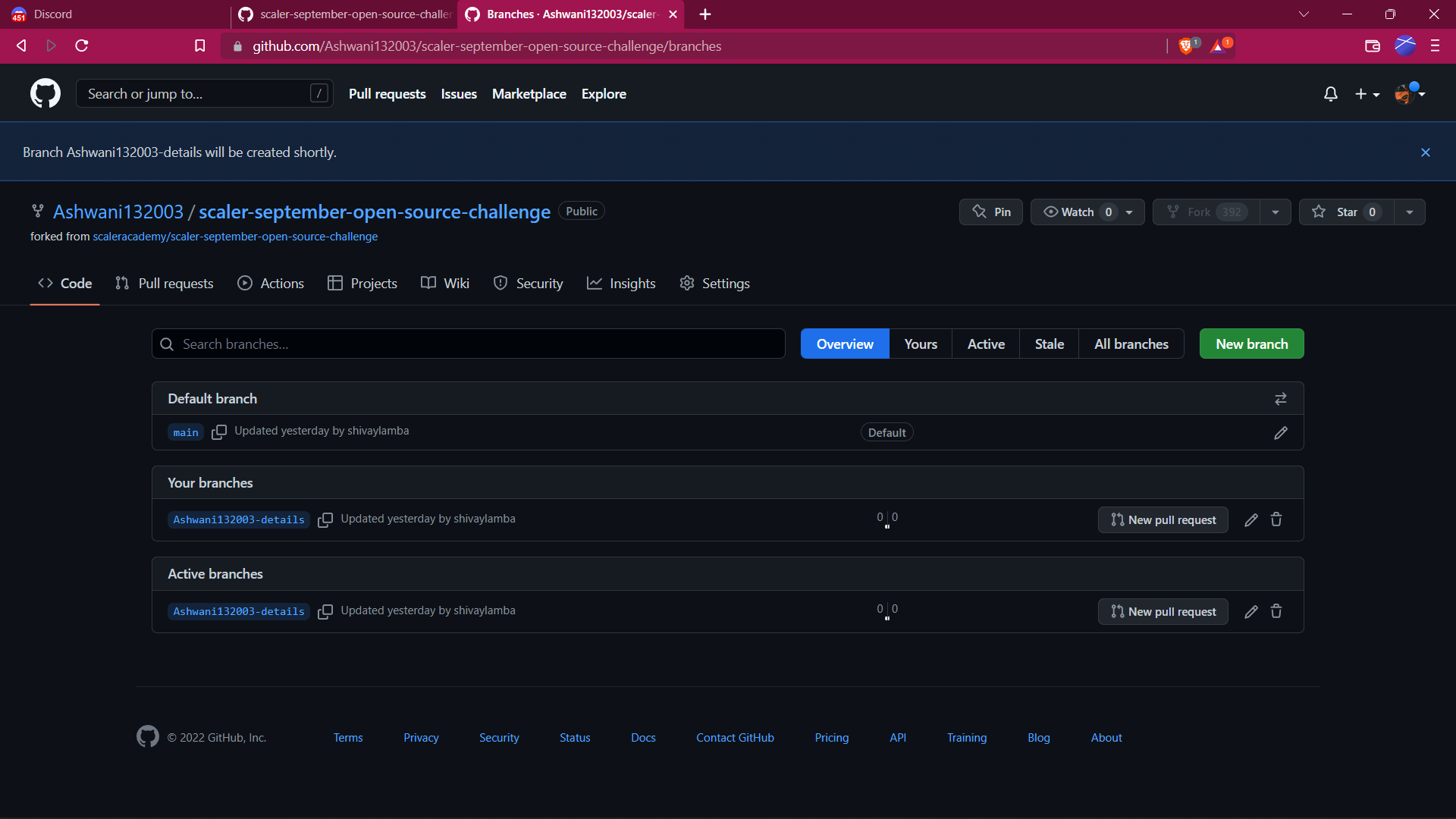Image resolution: width=1456 pixels, height=819 pixels.
Task: Open the Fork options dropdown arrow
Action: click(x=1275, y=212)
